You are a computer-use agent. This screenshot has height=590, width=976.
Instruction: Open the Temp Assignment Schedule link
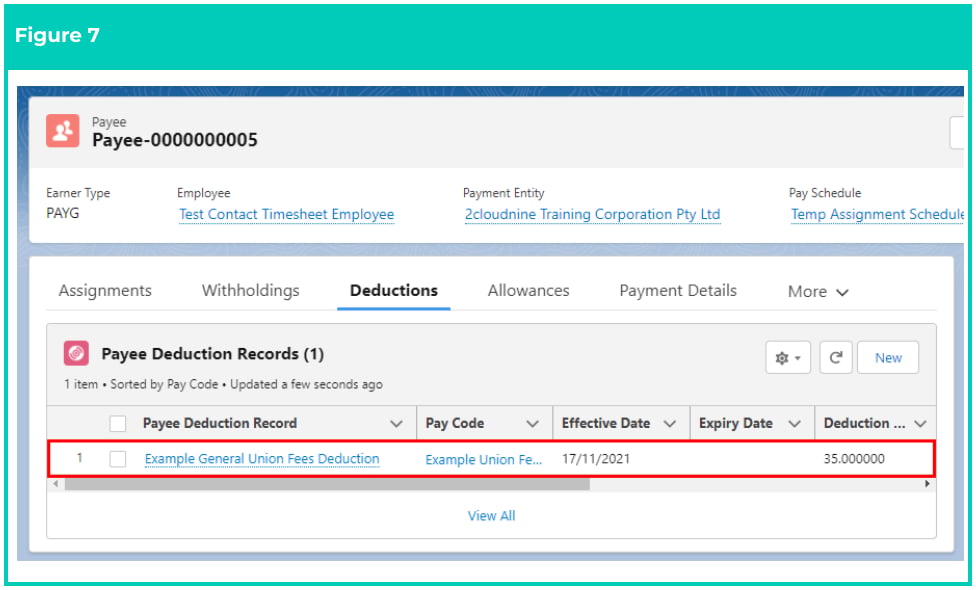[877, 214]
